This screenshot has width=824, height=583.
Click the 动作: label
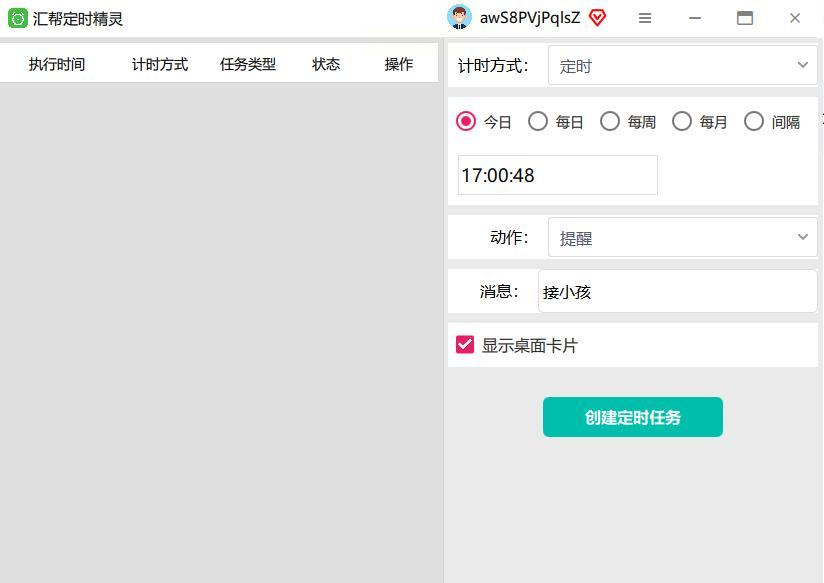click(509, 237)
